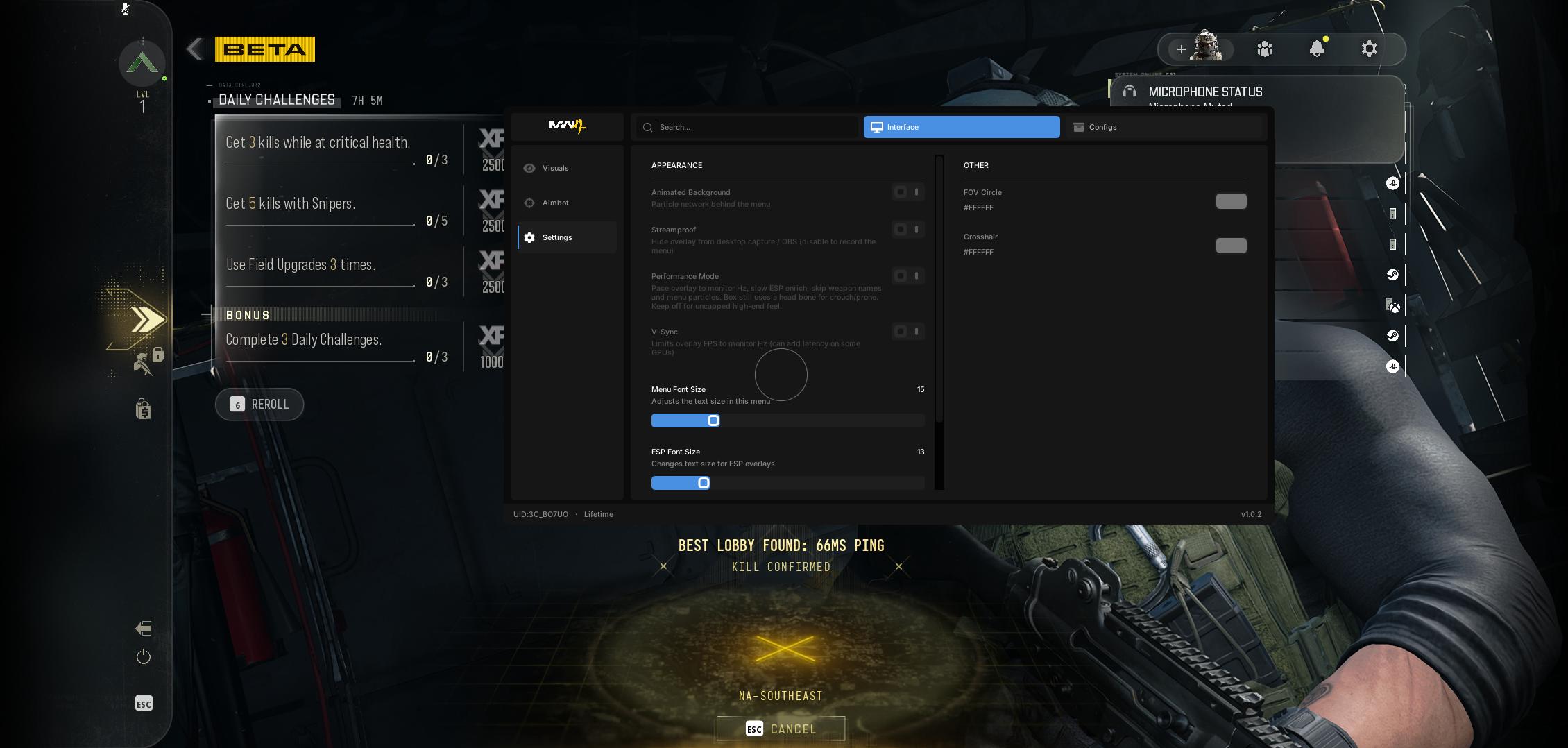Click the 'Lifetime' license label
This screenshot has width=1568, height=748.
[598, 514]
